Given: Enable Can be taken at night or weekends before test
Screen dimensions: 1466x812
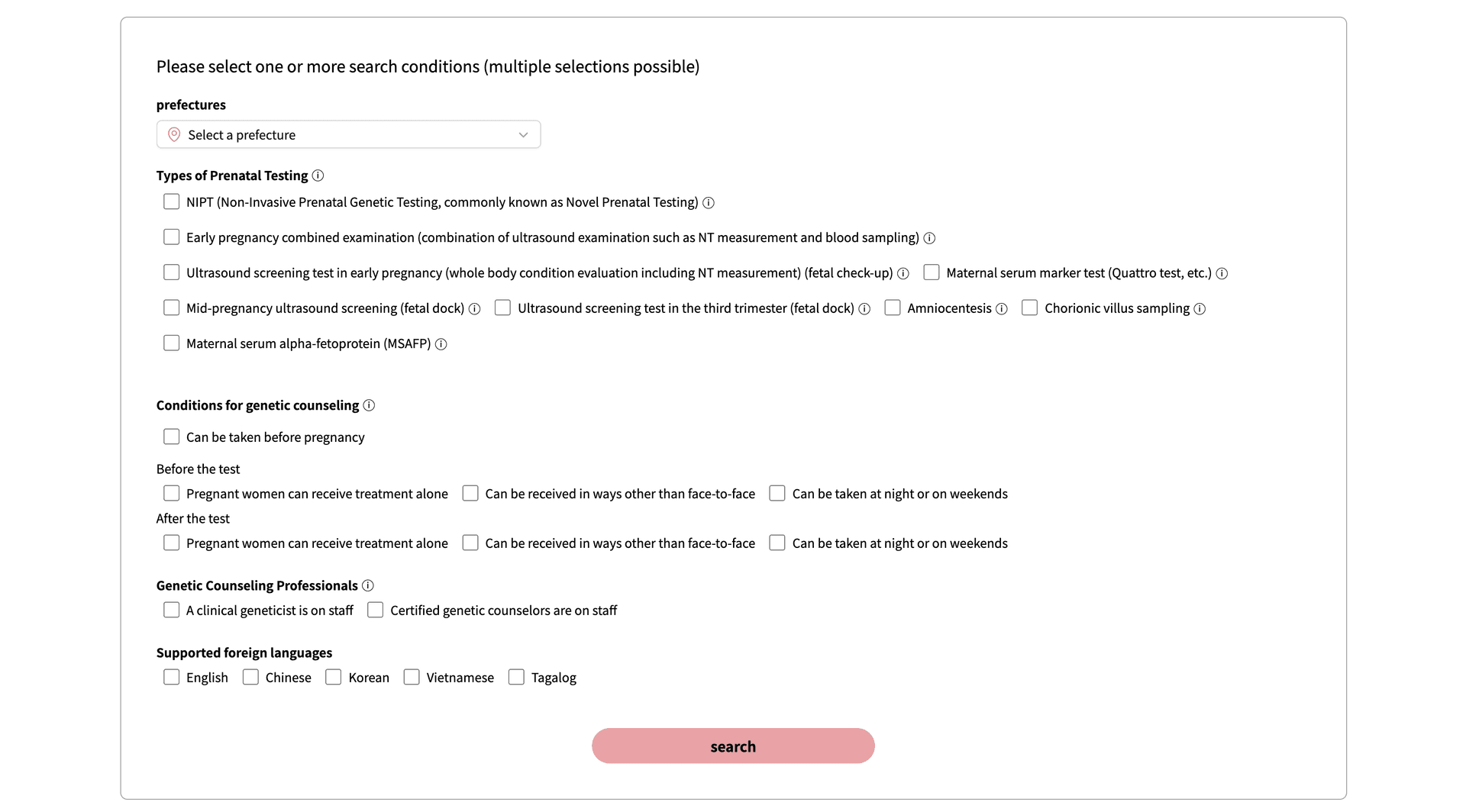Looking at the screenshot, I should [x=777, y=493].
